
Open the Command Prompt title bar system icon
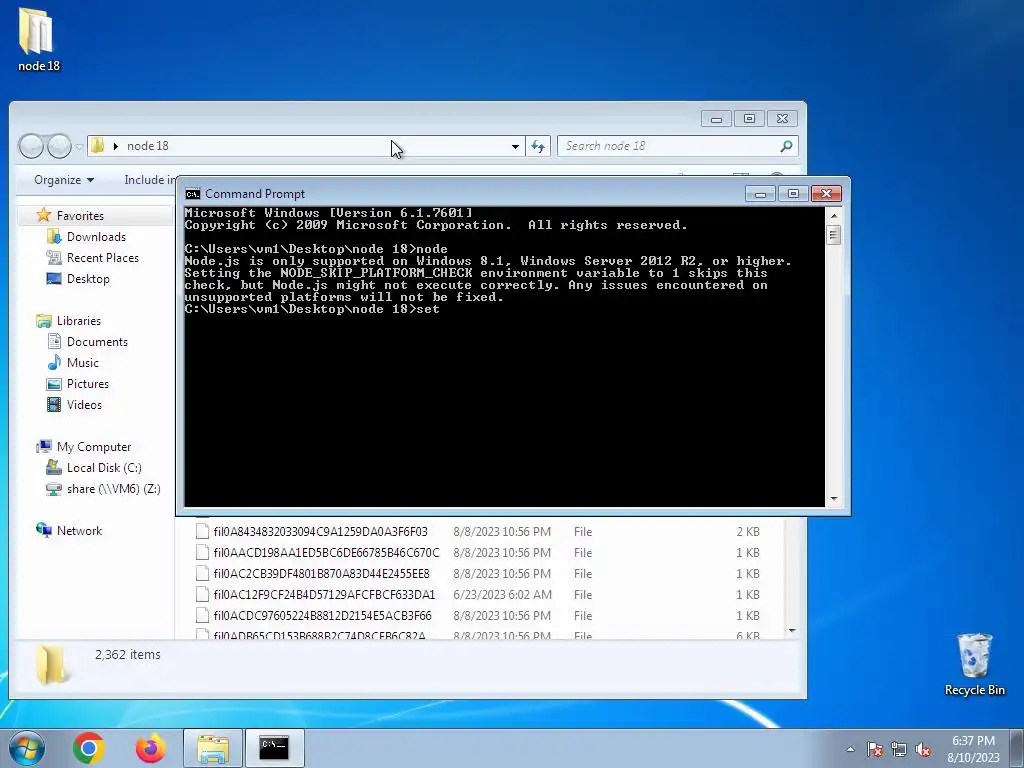[193, 193]
